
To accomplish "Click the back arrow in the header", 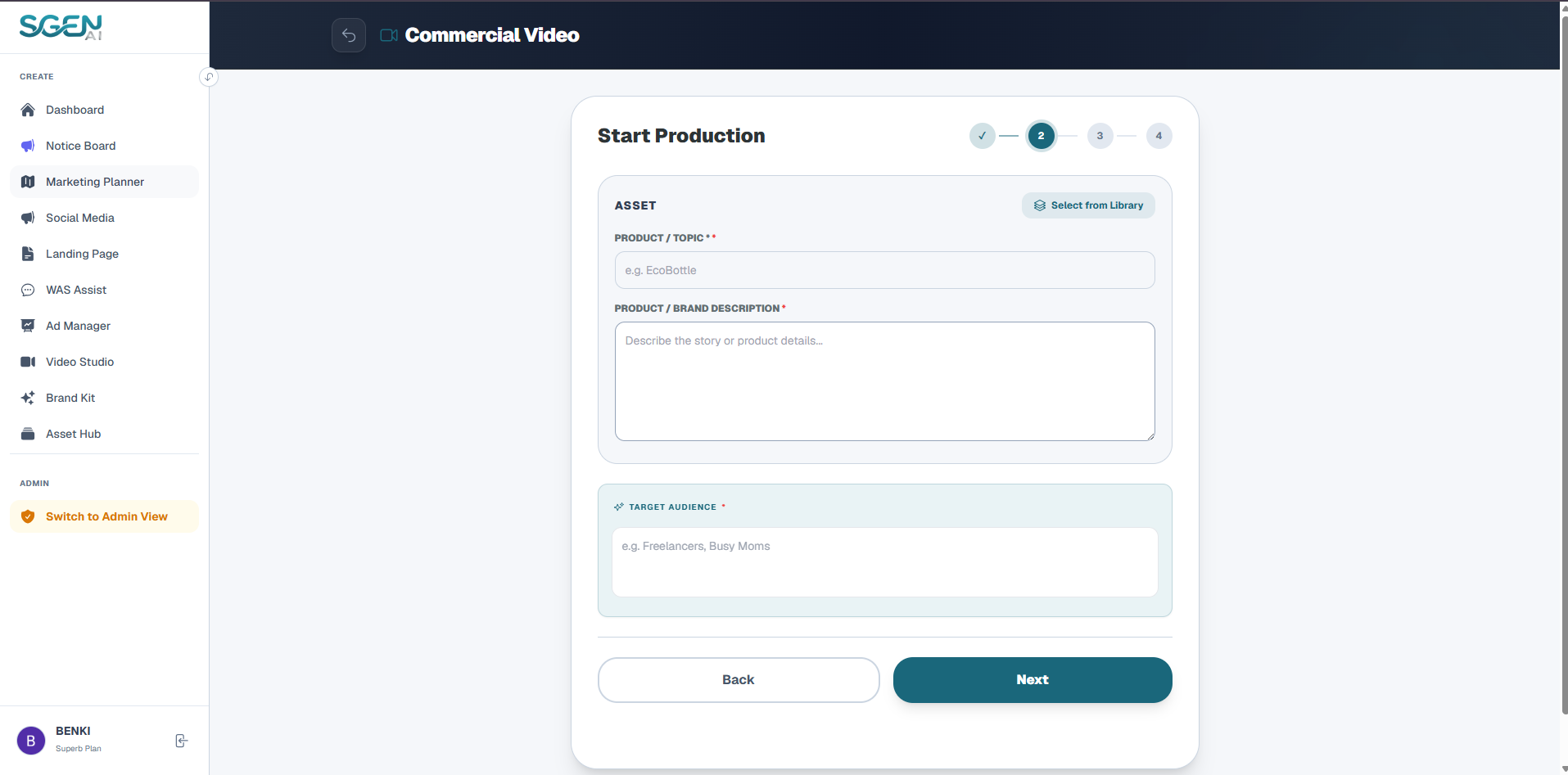I will click(x=349, y=35).
